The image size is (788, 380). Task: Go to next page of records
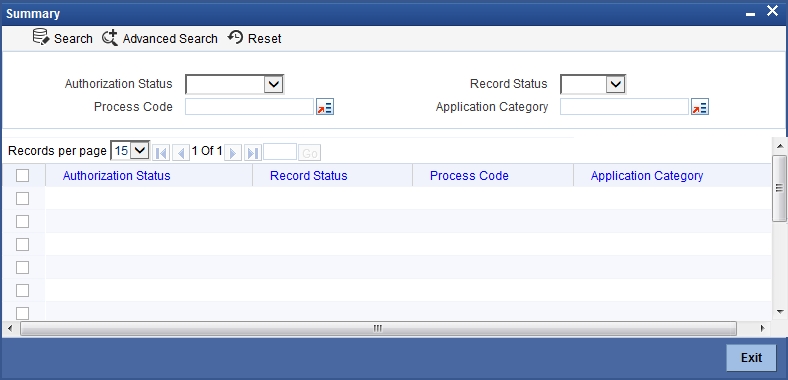pos(233,152)
